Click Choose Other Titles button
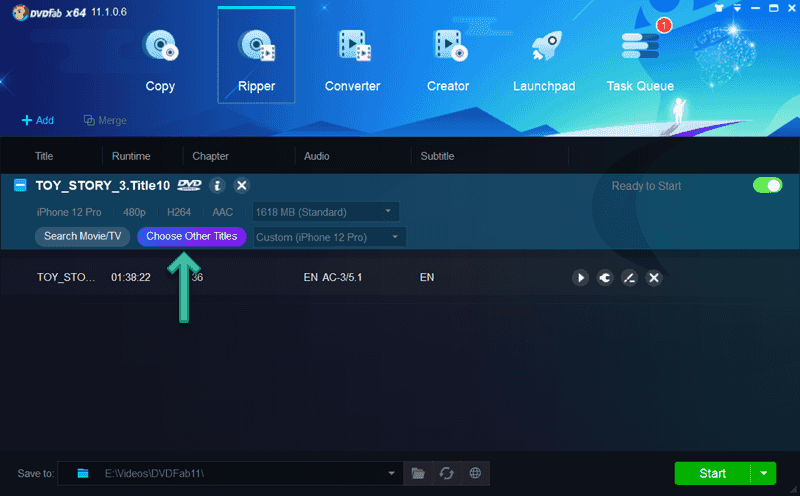Image resolution: width=800 pixels, height=496 pixels. coord(192,236)
